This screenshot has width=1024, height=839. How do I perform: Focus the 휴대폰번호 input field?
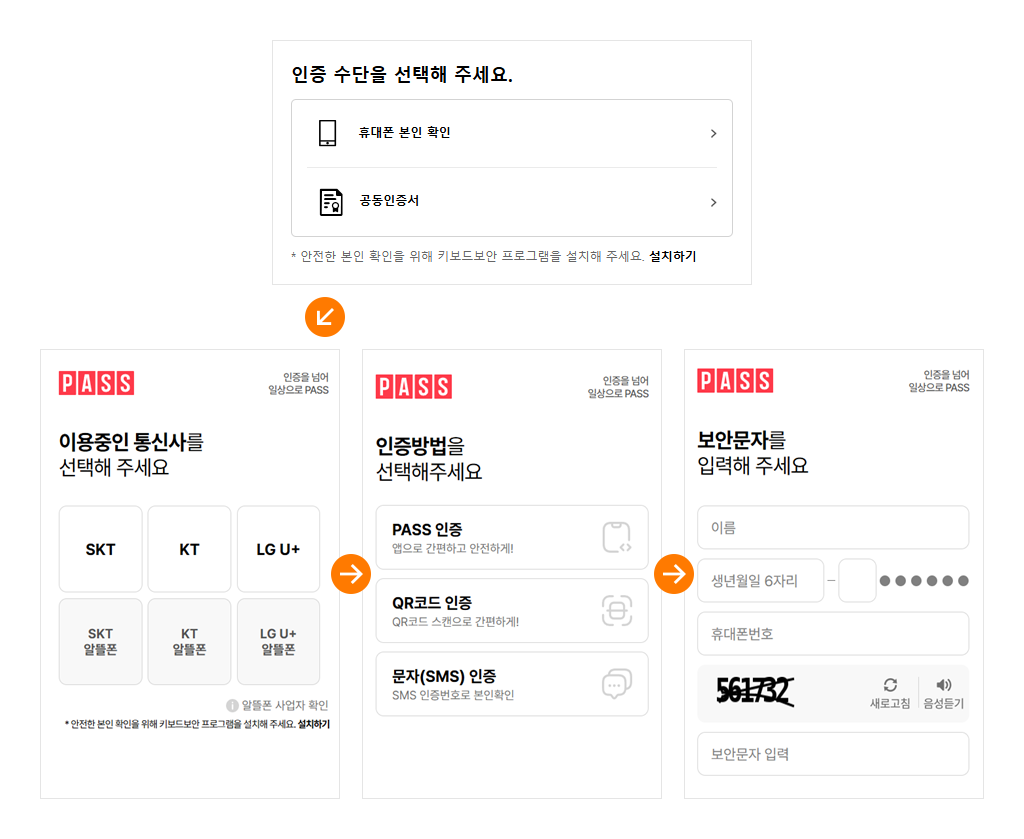point(833,633)
